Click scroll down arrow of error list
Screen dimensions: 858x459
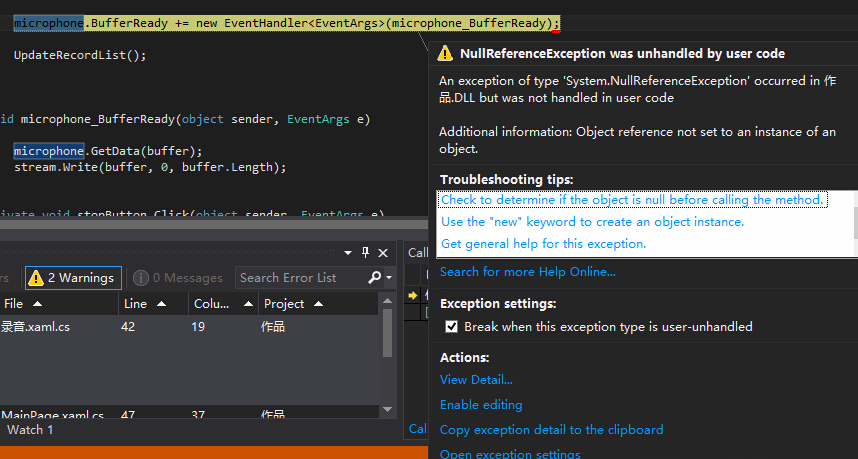pyautogui.click(x=387, y=409)
